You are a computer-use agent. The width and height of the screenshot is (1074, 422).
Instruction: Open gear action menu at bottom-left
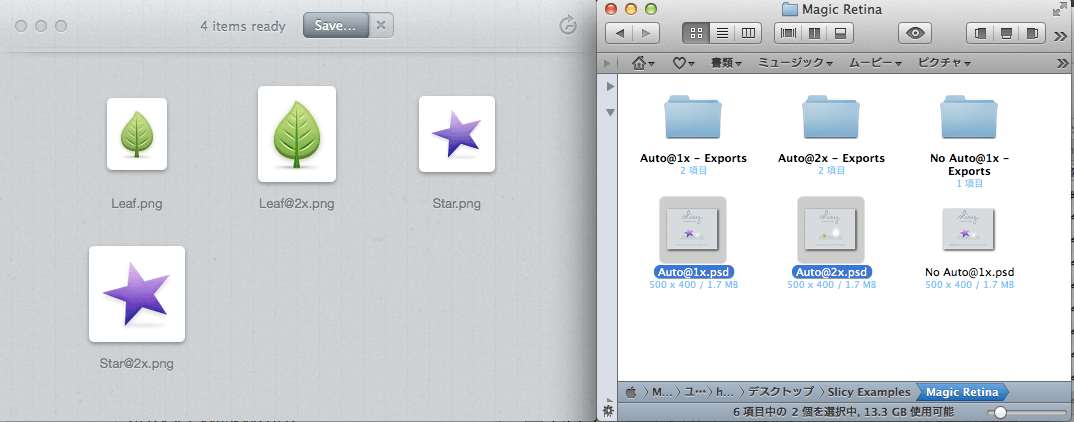coord(607,411)
